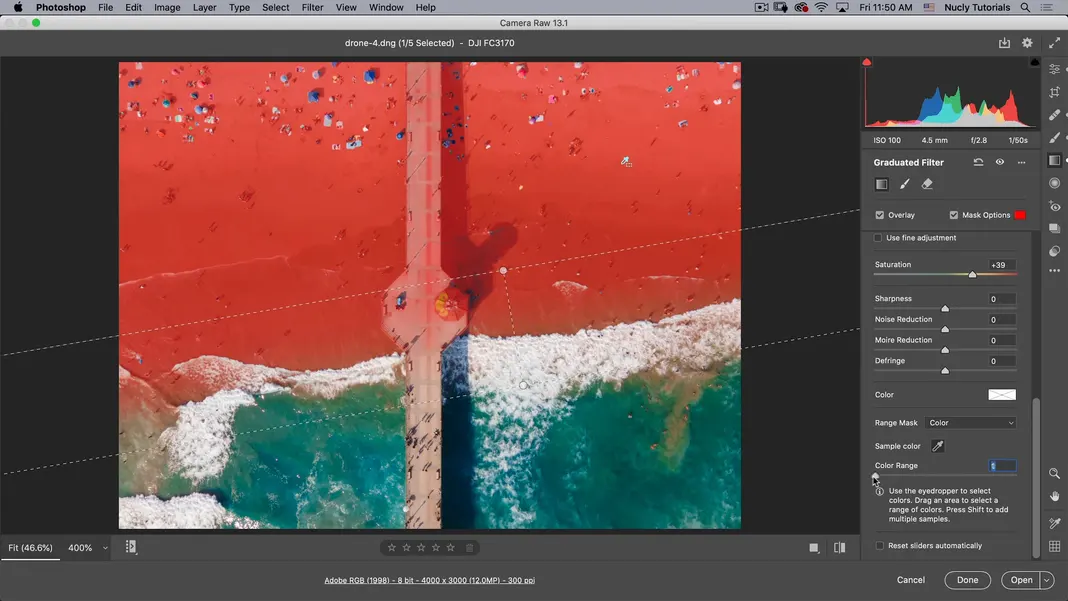Toggle highlight clipping warning in histogram
This screenshot has height=601, width=1068.
[x=1035, y=62]
